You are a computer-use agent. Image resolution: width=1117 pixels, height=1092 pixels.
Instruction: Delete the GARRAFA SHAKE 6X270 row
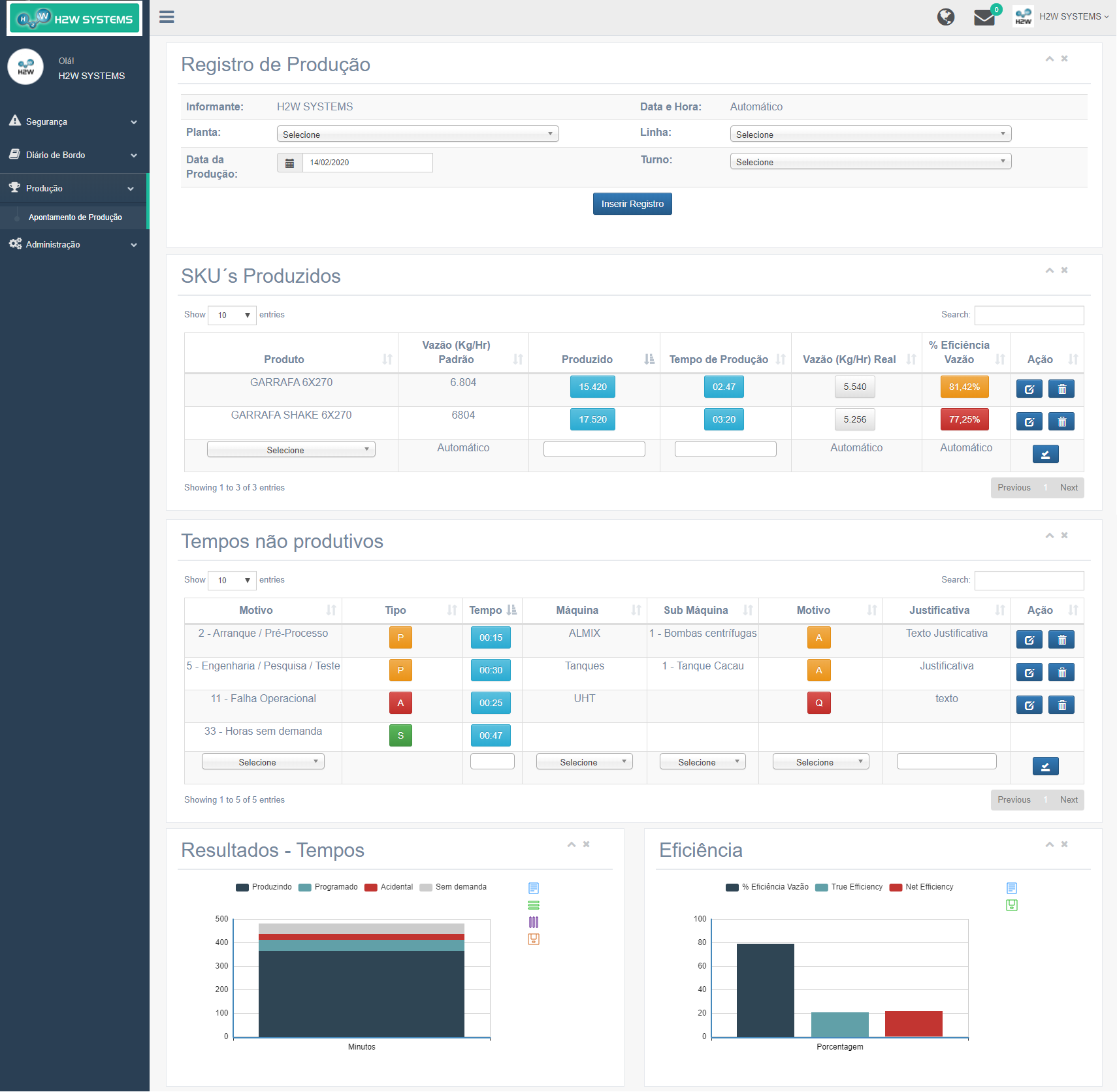[x=1061, y=422]
